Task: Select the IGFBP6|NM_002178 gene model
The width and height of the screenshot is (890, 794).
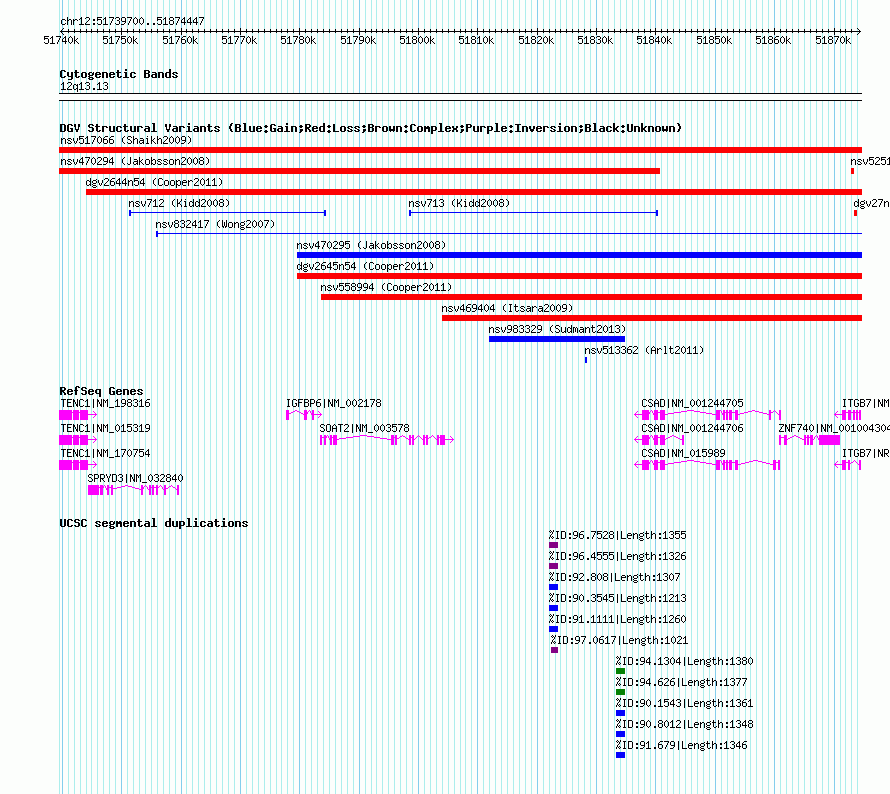Action: click(304, 415)
